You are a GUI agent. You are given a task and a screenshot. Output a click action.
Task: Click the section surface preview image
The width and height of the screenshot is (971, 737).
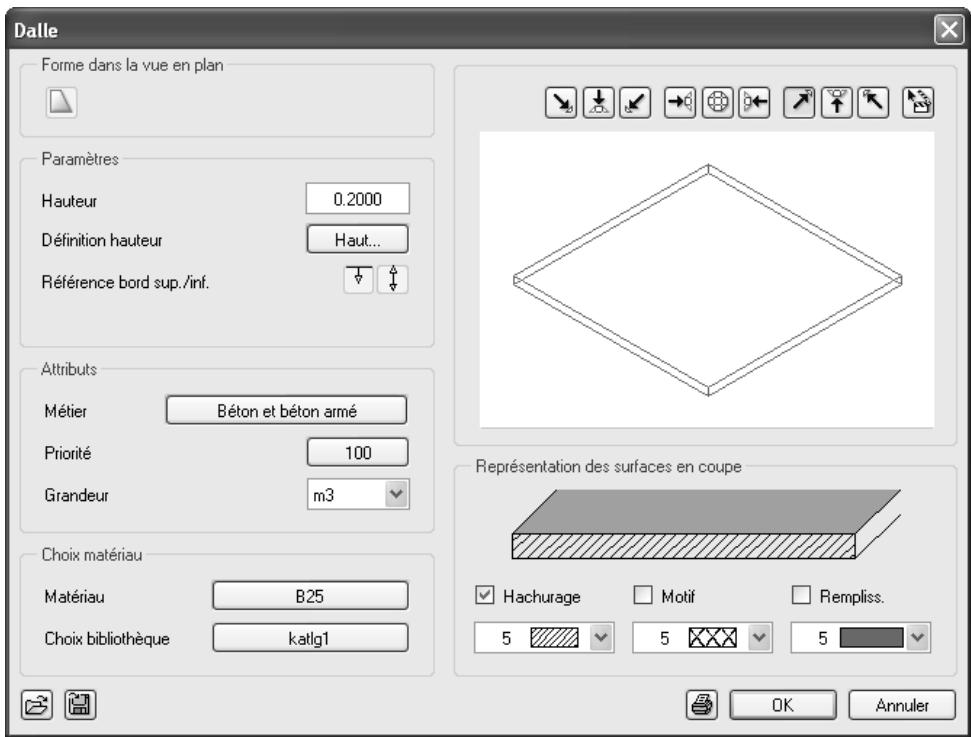[706, 524]
